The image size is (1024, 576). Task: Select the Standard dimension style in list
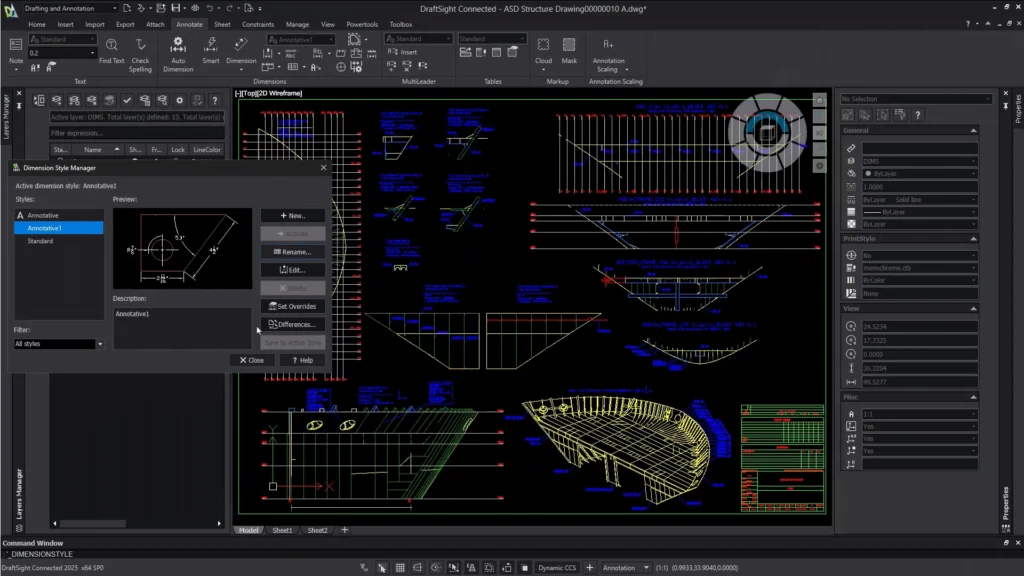point(41,241)
